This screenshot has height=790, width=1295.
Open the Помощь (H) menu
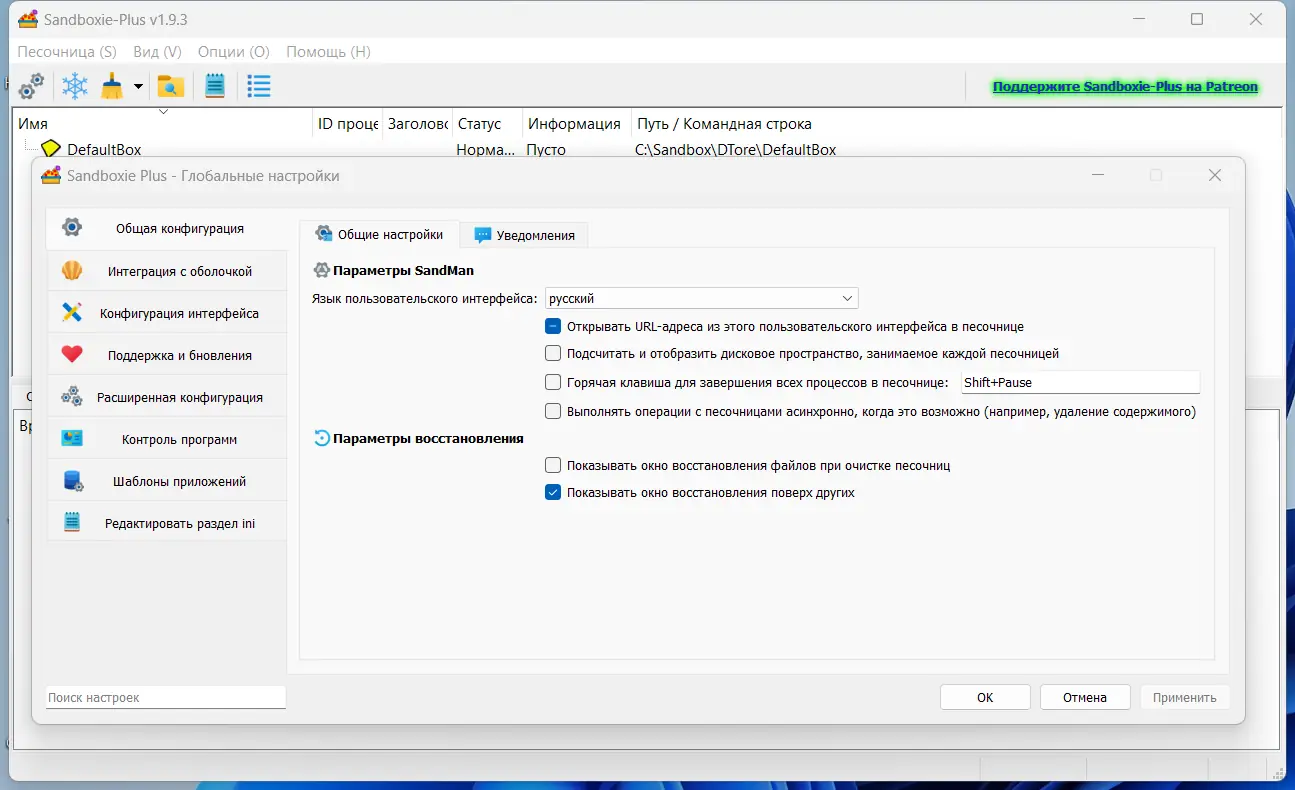(x=328, y=51)
